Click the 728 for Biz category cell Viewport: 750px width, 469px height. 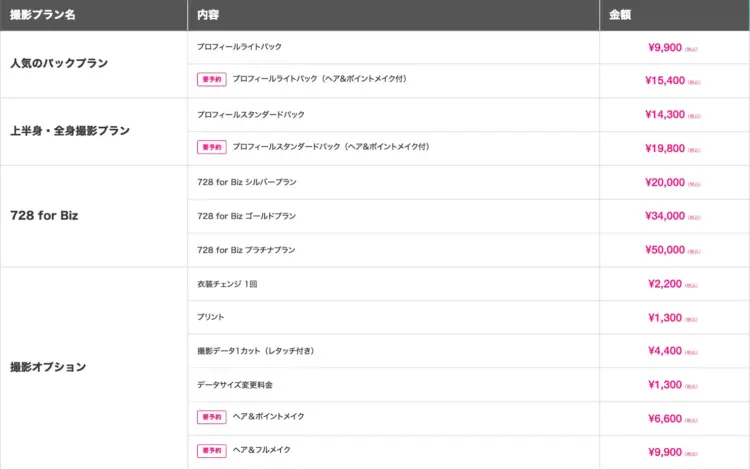tap(44, 215)
